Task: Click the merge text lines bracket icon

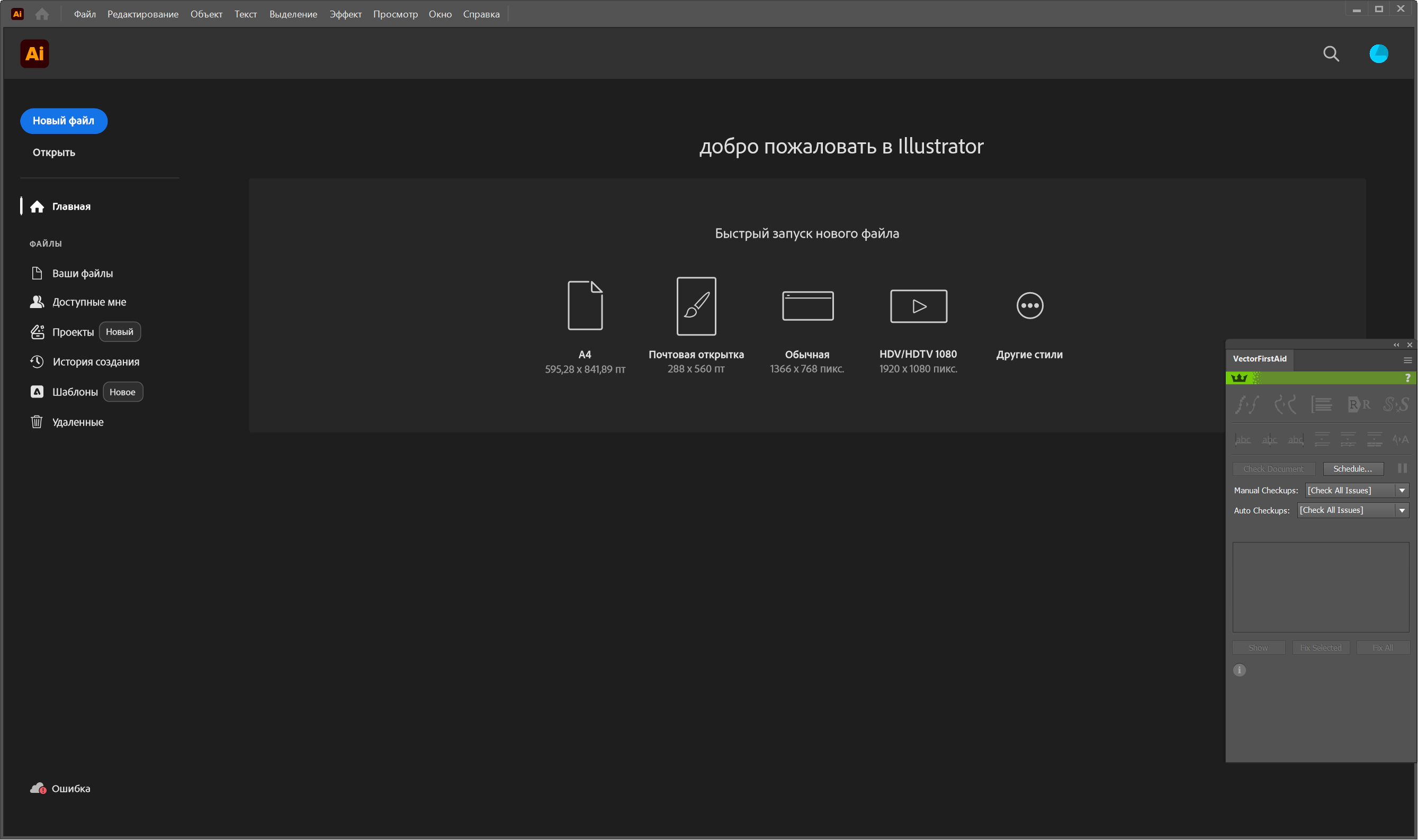Action: point(1322,405)
